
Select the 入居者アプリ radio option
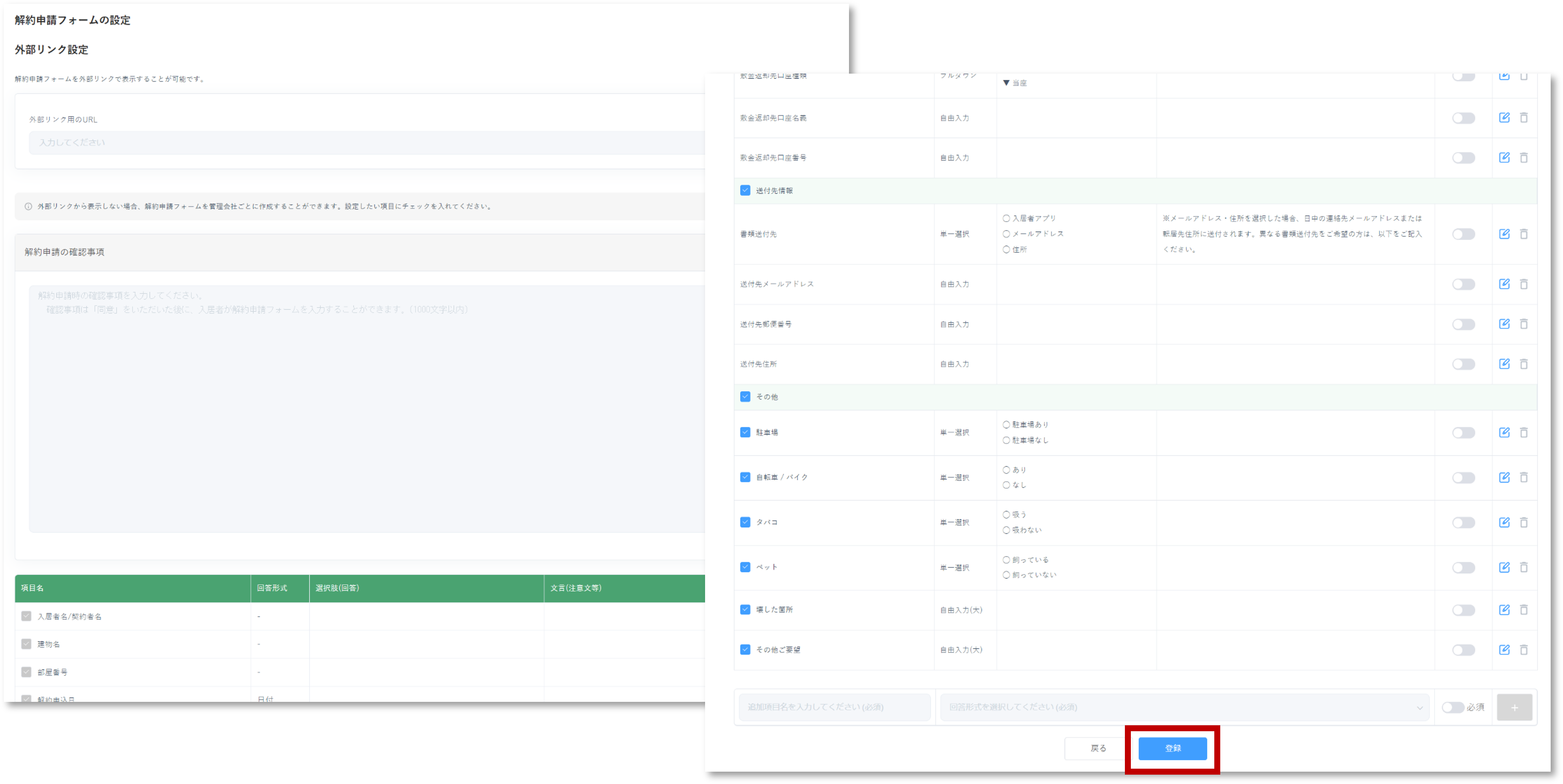1006,218
